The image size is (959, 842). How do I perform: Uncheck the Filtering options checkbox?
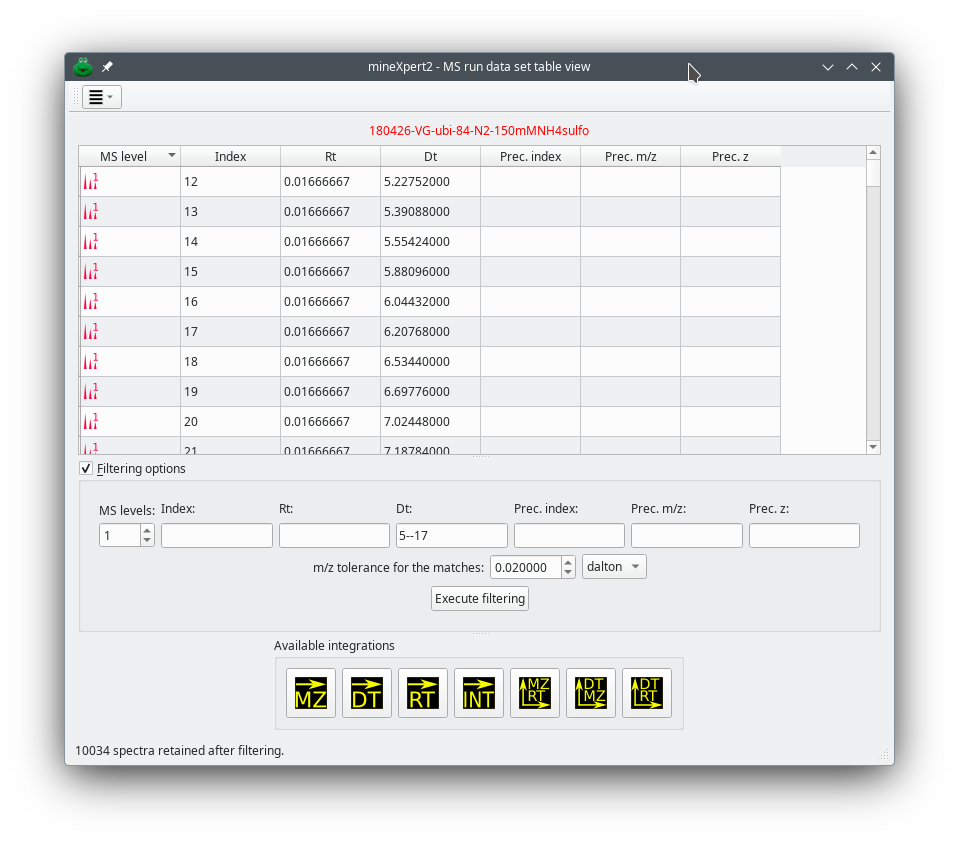point(86,468)
